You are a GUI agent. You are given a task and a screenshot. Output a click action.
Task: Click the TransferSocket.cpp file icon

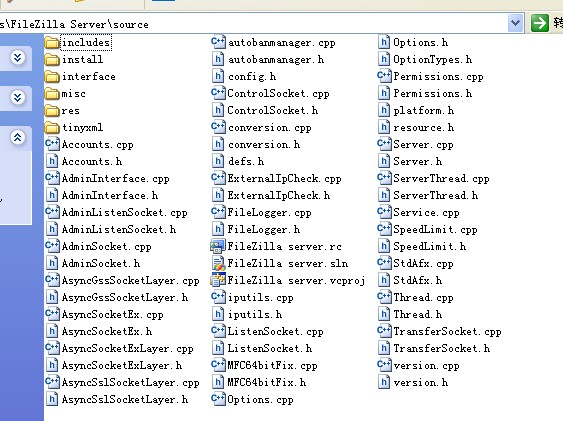pyautogui.click(x=384, y=331)
